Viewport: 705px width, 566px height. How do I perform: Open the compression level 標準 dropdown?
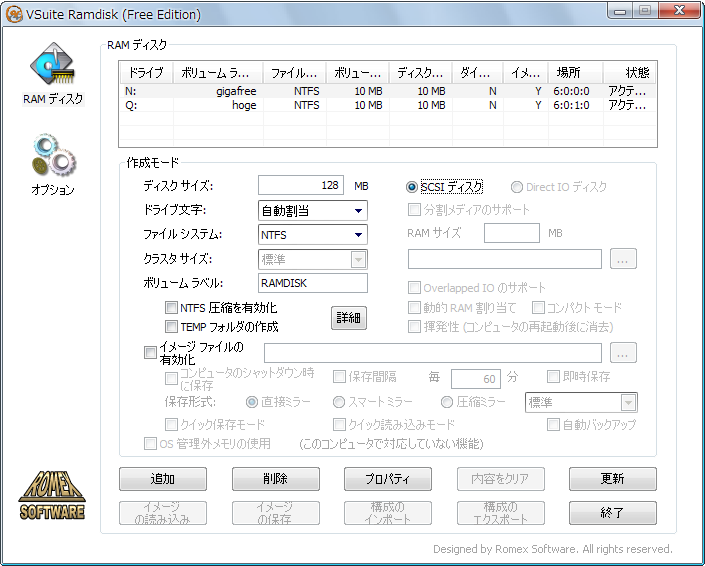pos(581,402)
